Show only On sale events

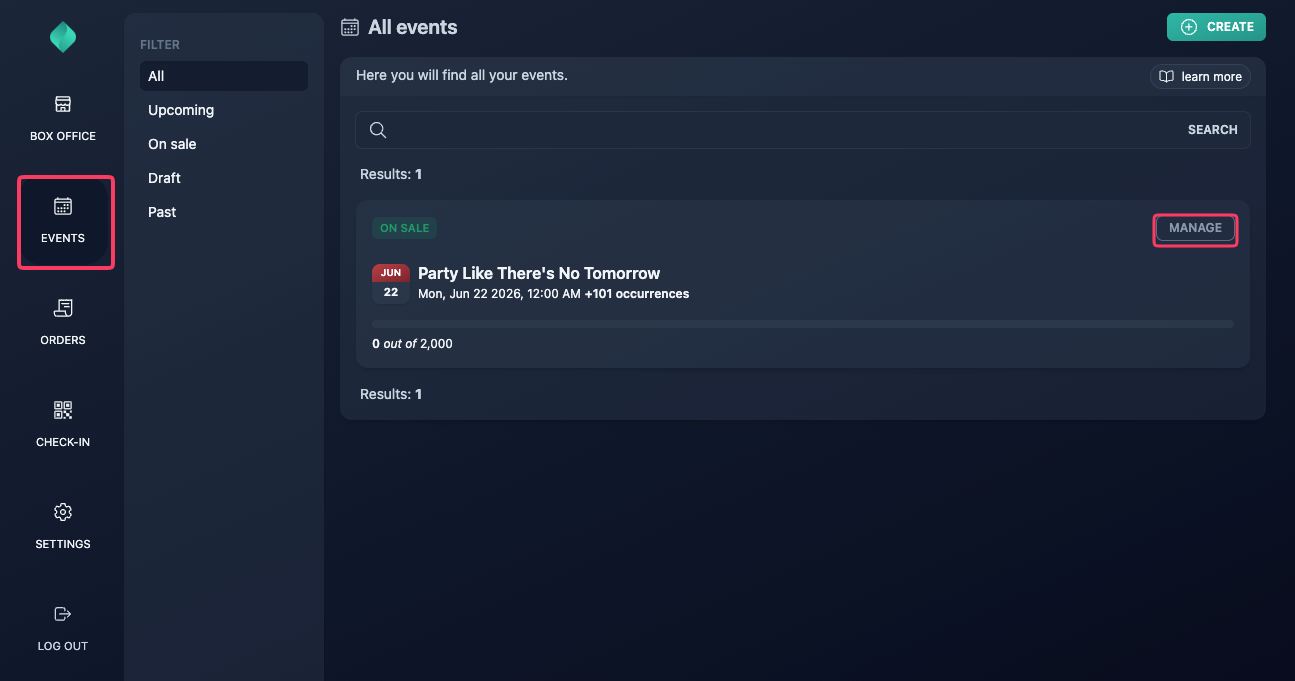coord(224,144)
